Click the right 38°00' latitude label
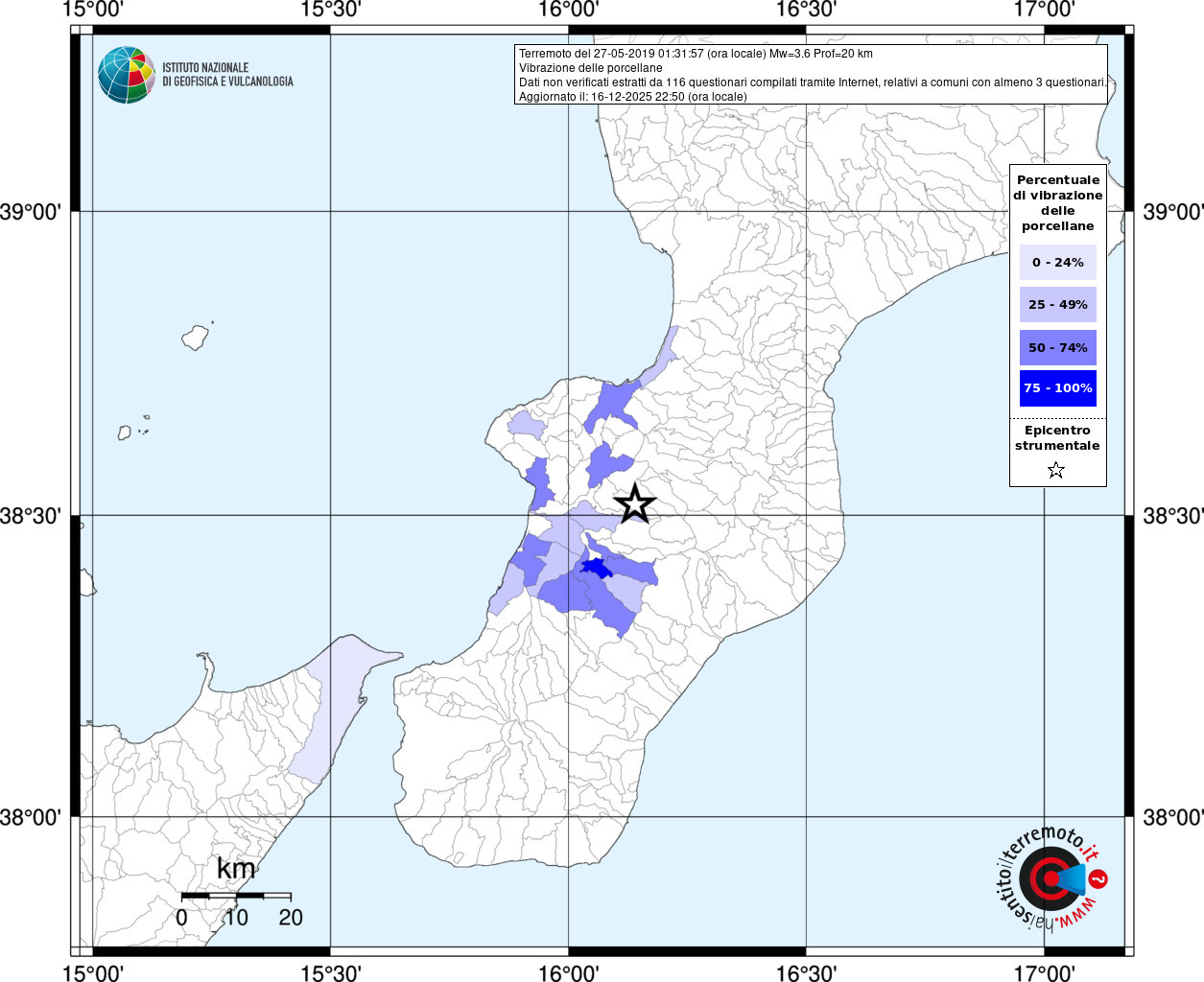Image resolution: width=1204 pixels, height=982 pixels. coord(1172,817)
